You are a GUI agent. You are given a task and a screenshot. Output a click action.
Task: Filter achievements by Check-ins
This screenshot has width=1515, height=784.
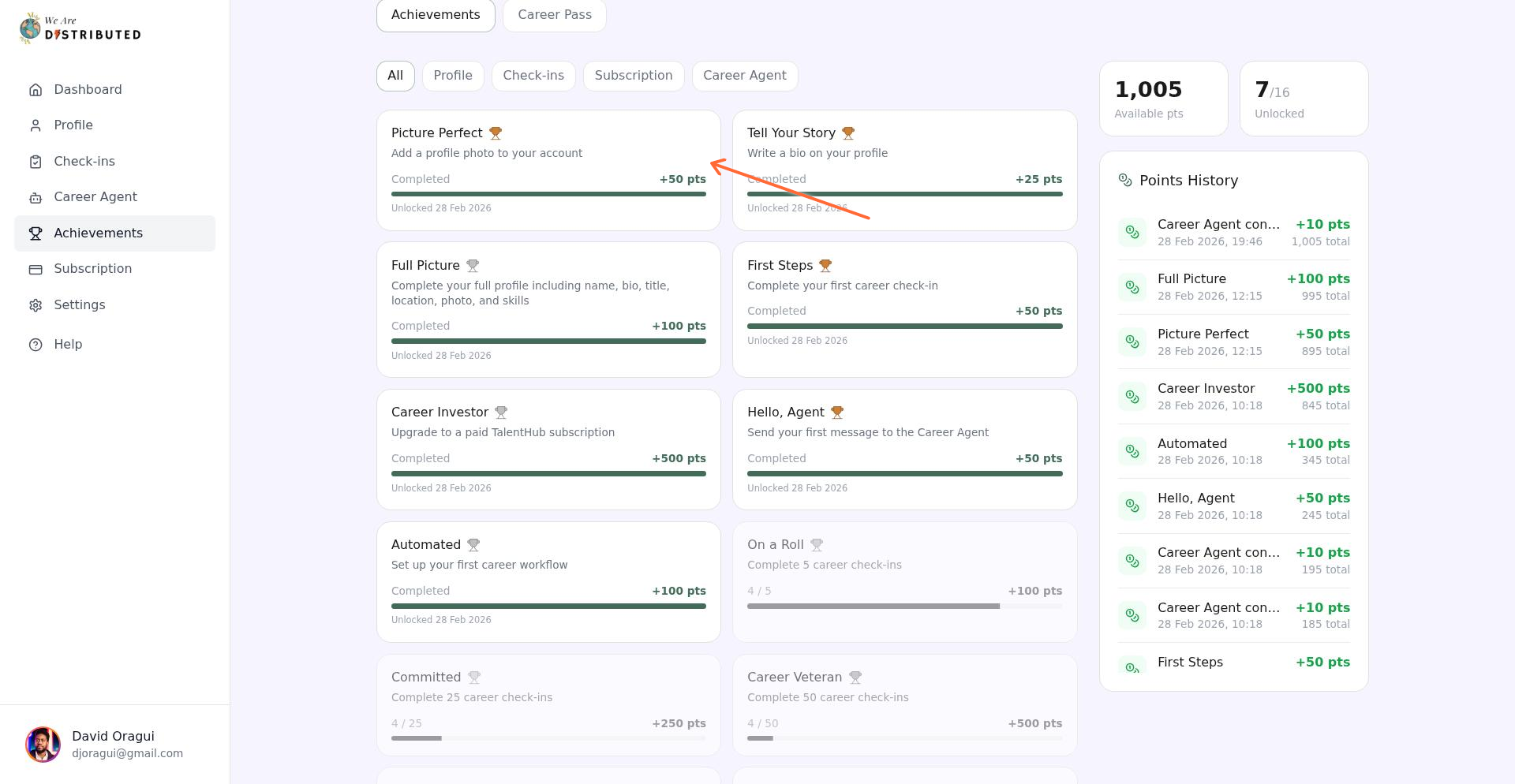tap(533, 76)
